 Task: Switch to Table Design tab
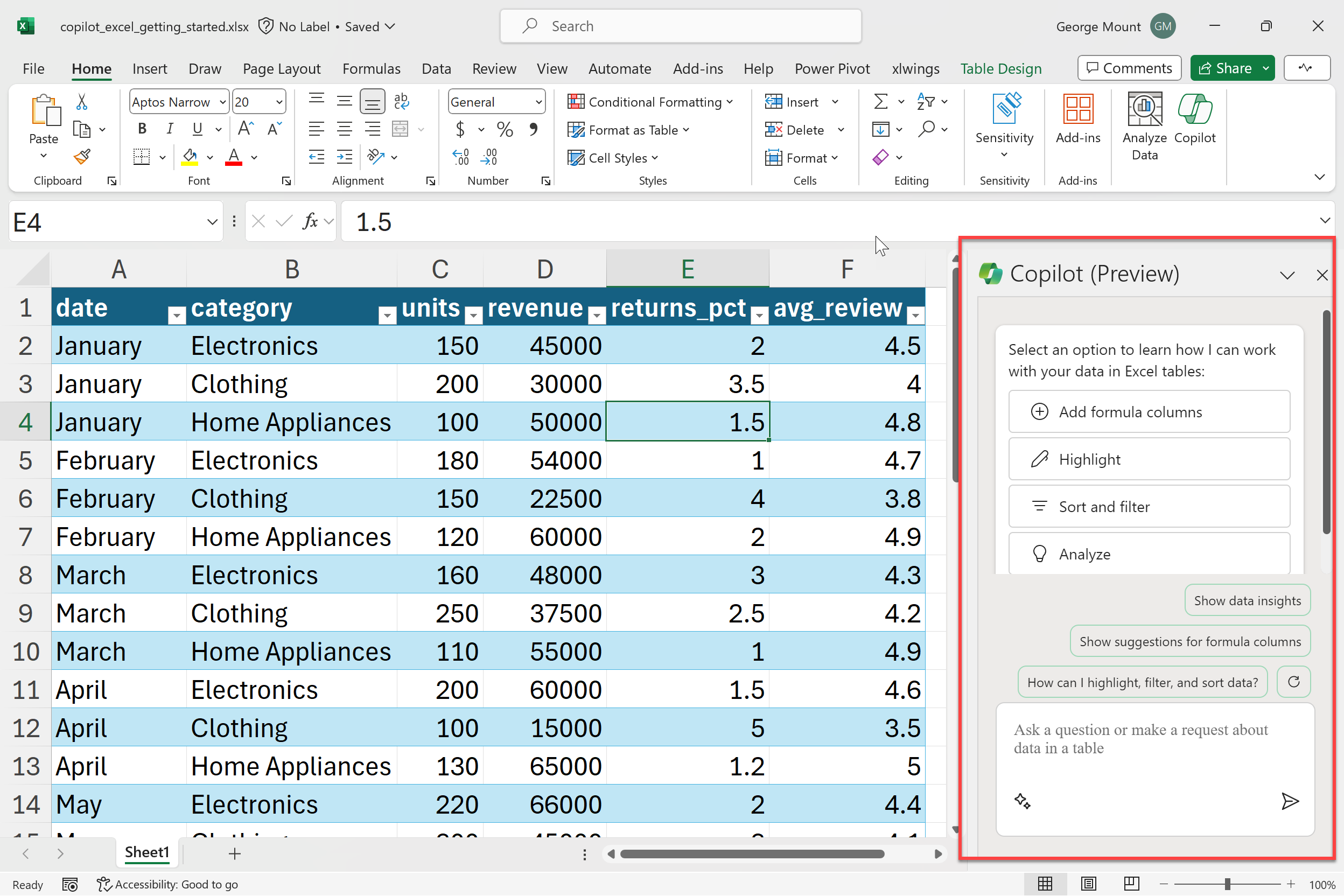coord(1000,68)
